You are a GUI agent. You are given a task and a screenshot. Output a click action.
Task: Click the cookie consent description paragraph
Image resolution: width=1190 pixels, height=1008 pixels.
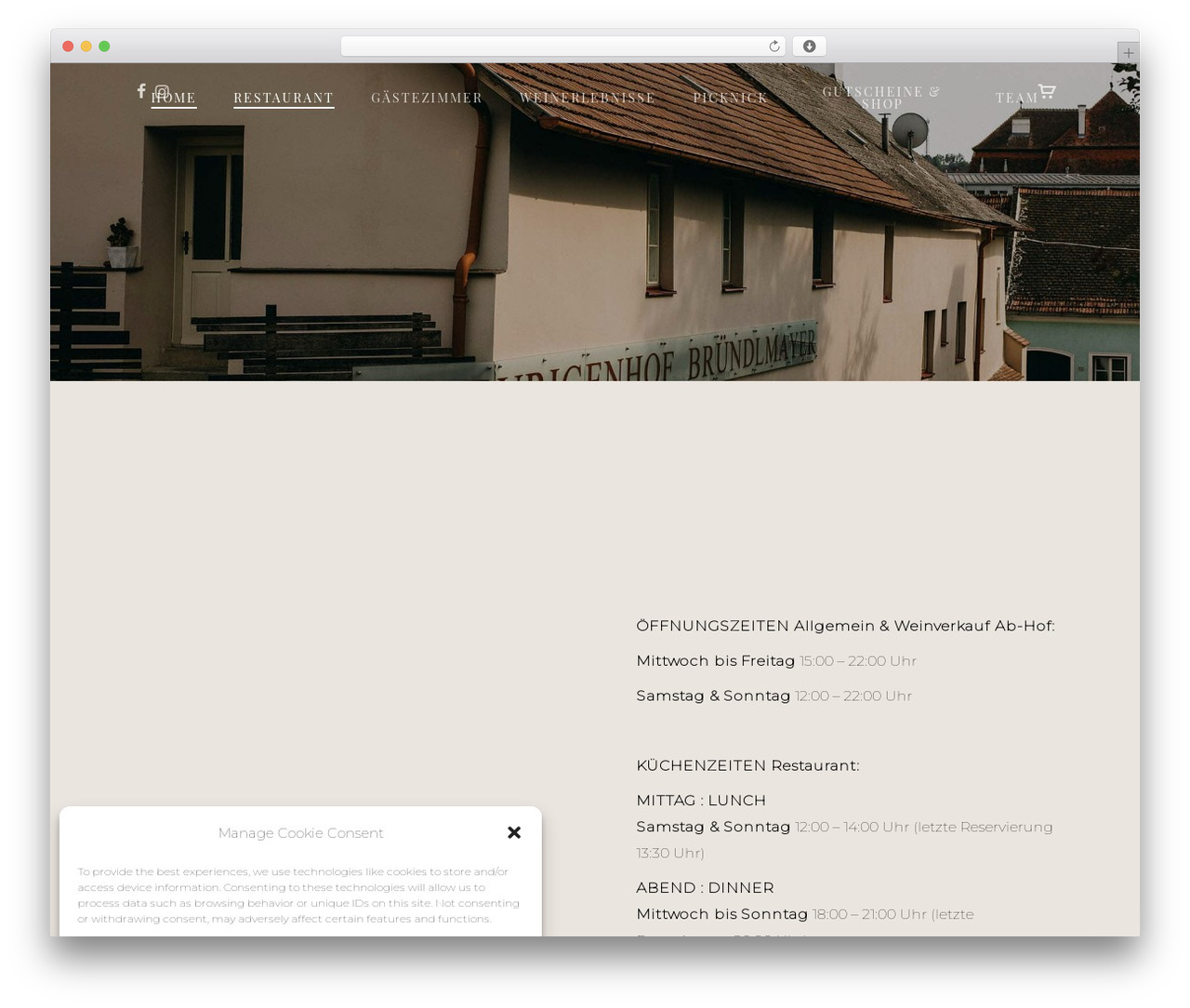[x=299, y=895]
